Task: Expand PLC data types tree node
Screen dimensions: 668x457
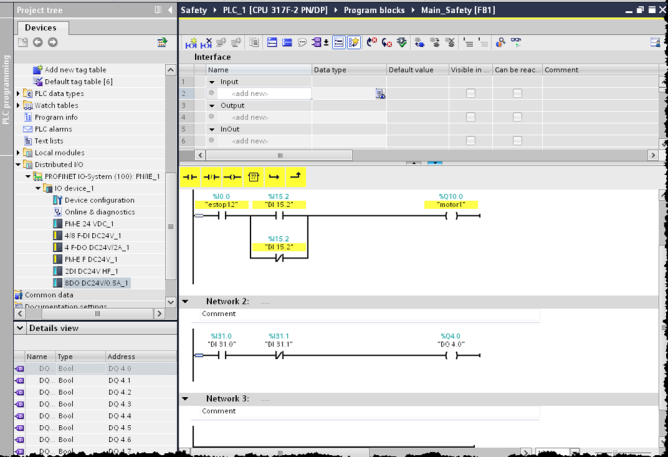Action: pos(18,93)
